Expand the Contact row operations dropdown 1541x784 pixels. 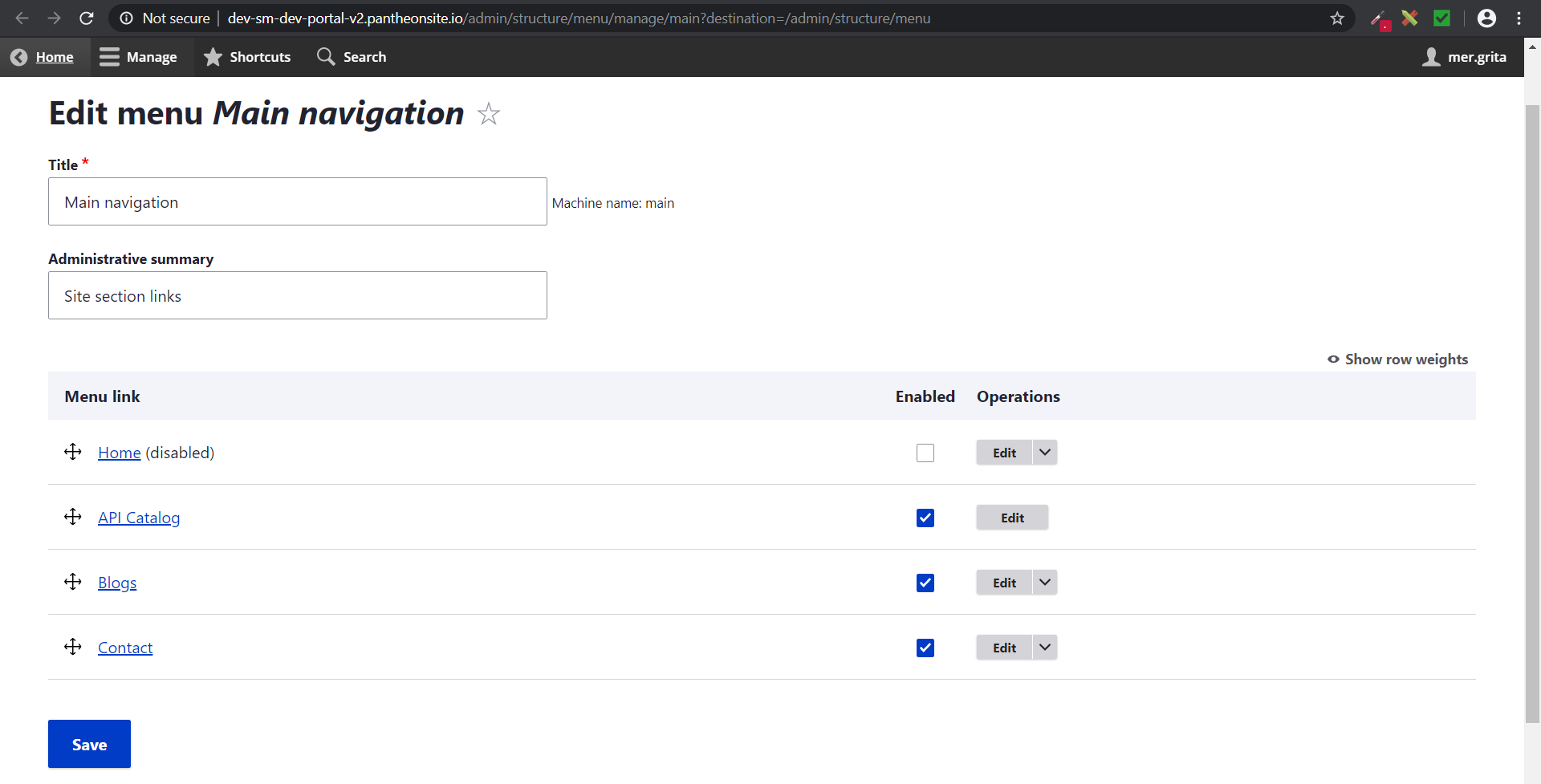coord(1044,648)
